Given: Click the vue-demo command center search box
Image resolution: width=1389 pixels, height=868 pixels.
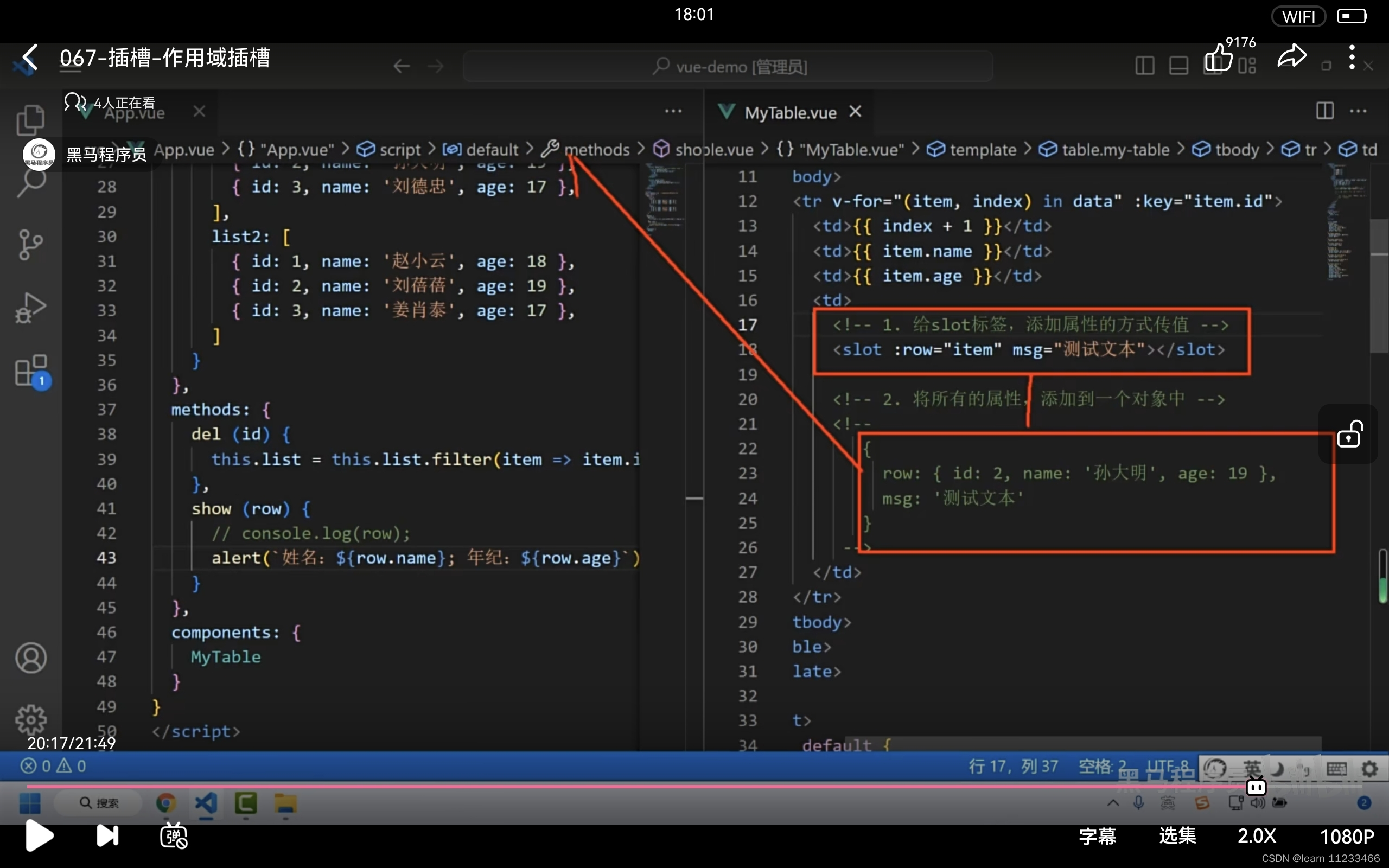Looking at the screenshot, I should [728, 67].
